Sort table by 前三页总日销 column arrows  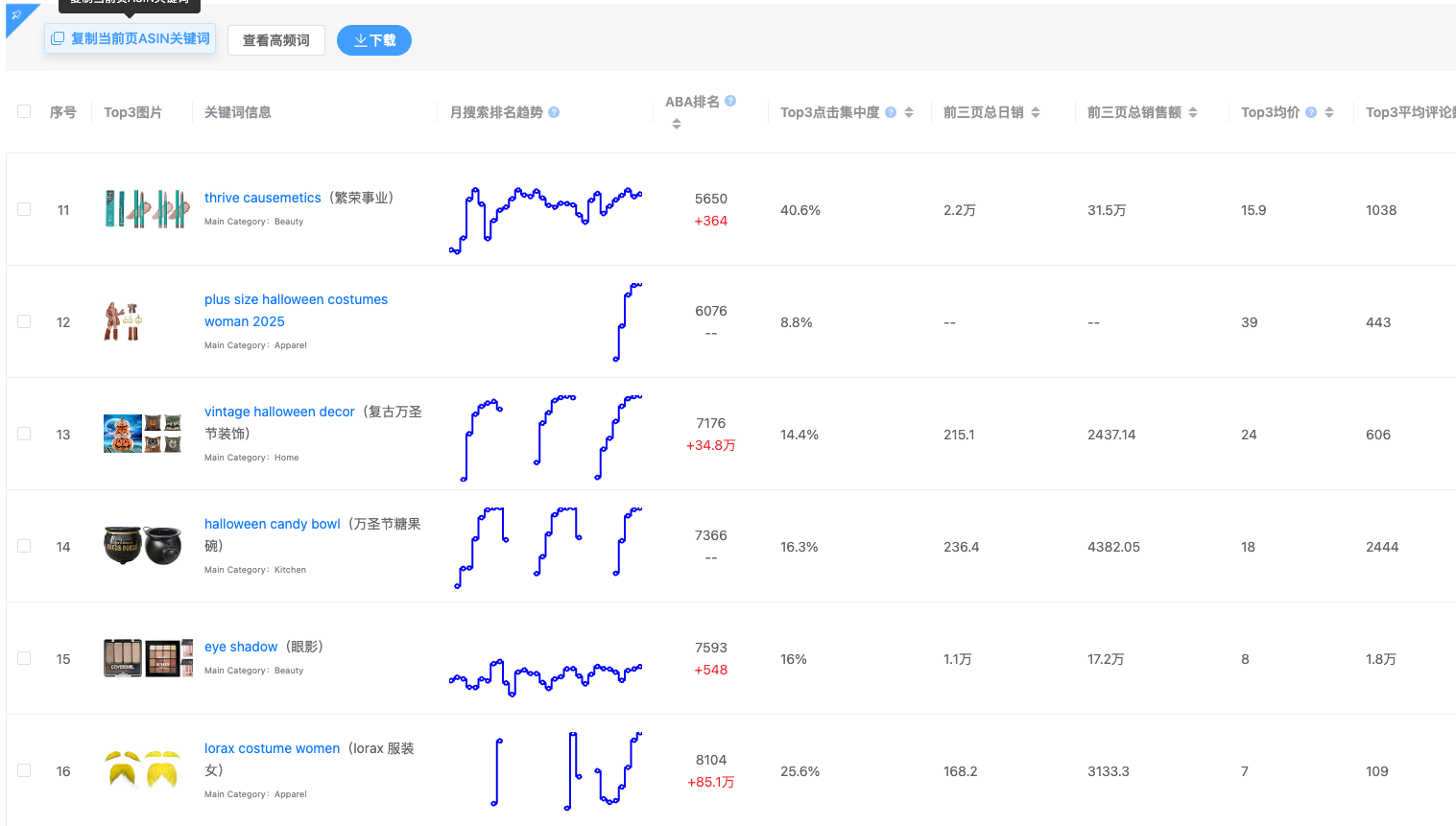(1036, 112)
